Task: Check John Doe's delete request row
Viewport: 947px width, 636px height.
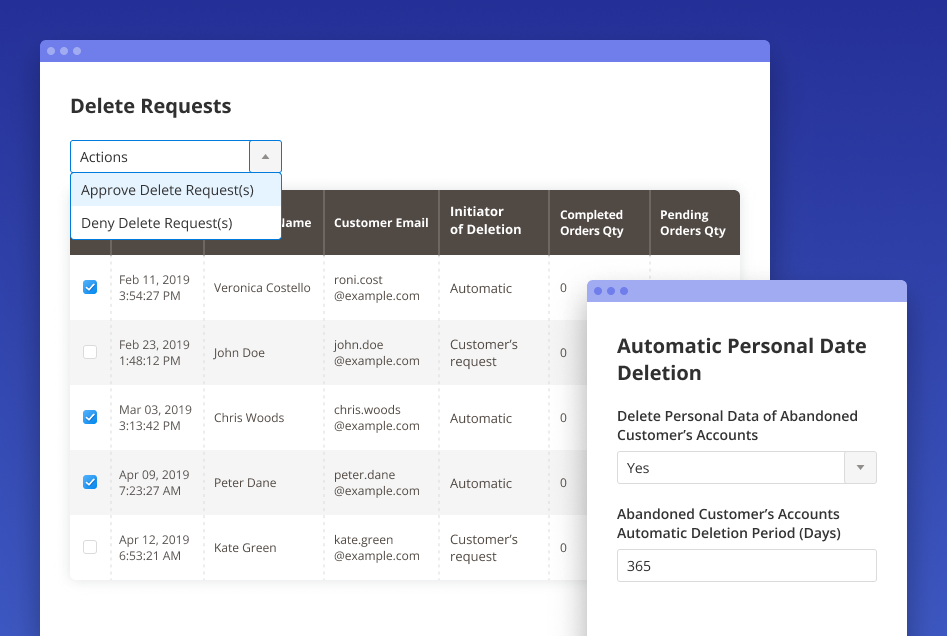Action: [x=90, y=351]
